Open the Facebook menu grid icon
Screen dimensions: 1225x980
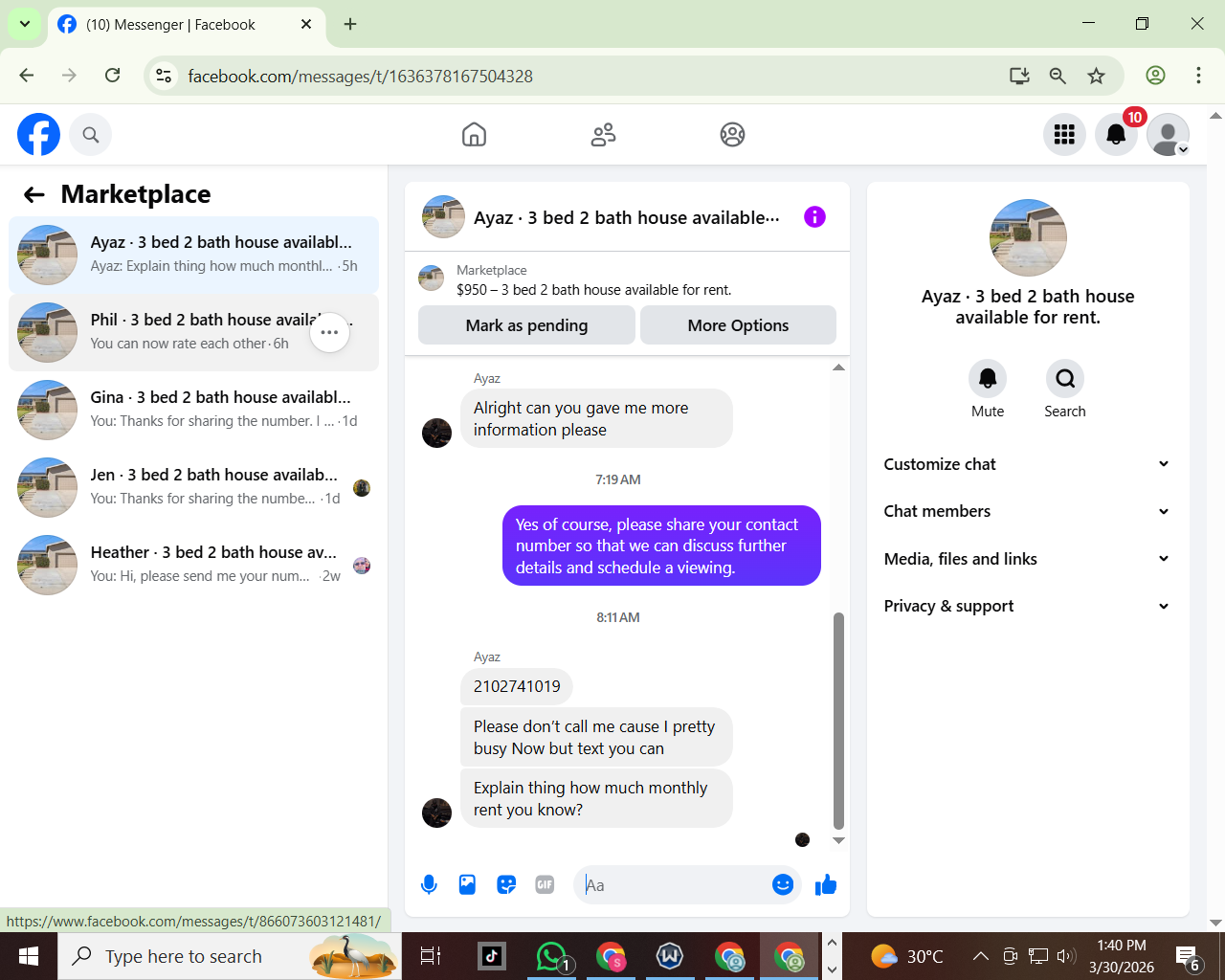coord(1064,135)
